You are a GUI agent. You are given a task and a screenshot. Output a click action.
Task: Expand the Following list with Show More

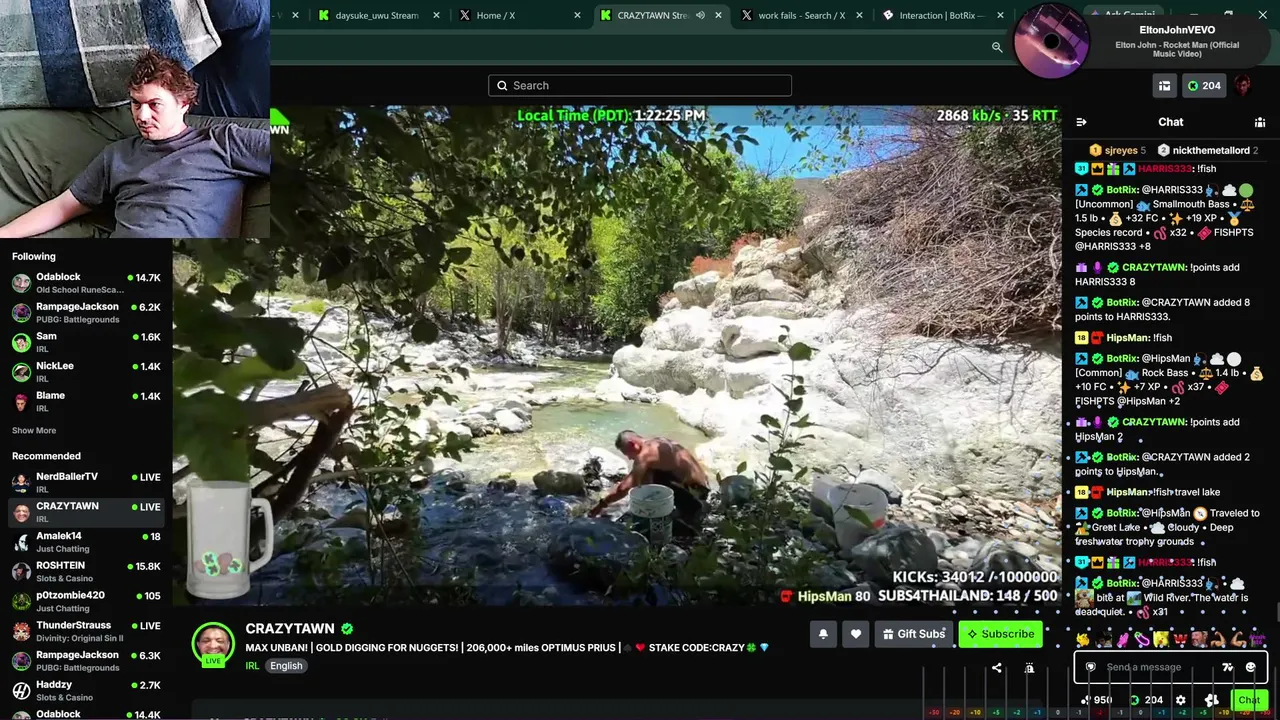[x=34, y=431]
